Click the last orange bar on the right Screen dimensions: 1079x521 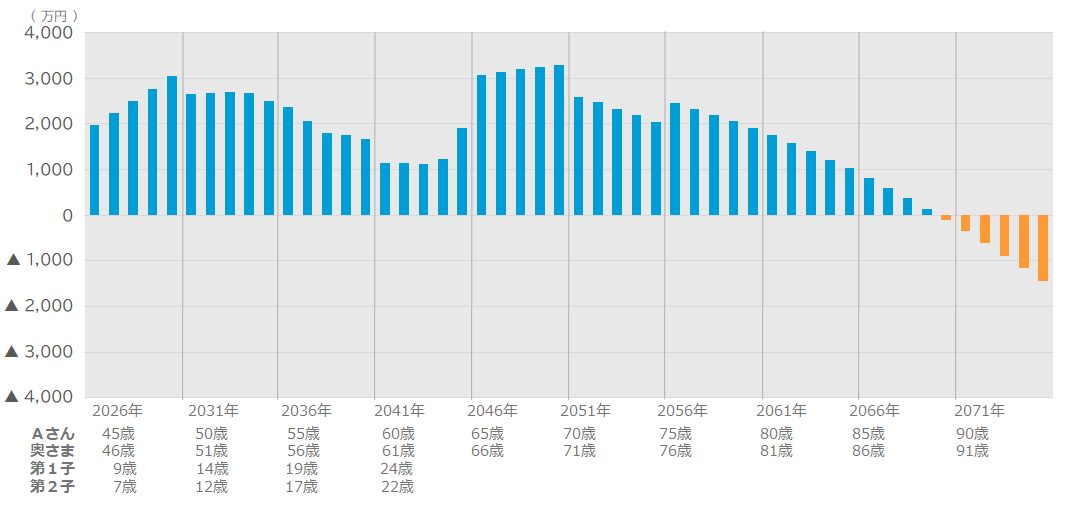[x=1043, y=248]
